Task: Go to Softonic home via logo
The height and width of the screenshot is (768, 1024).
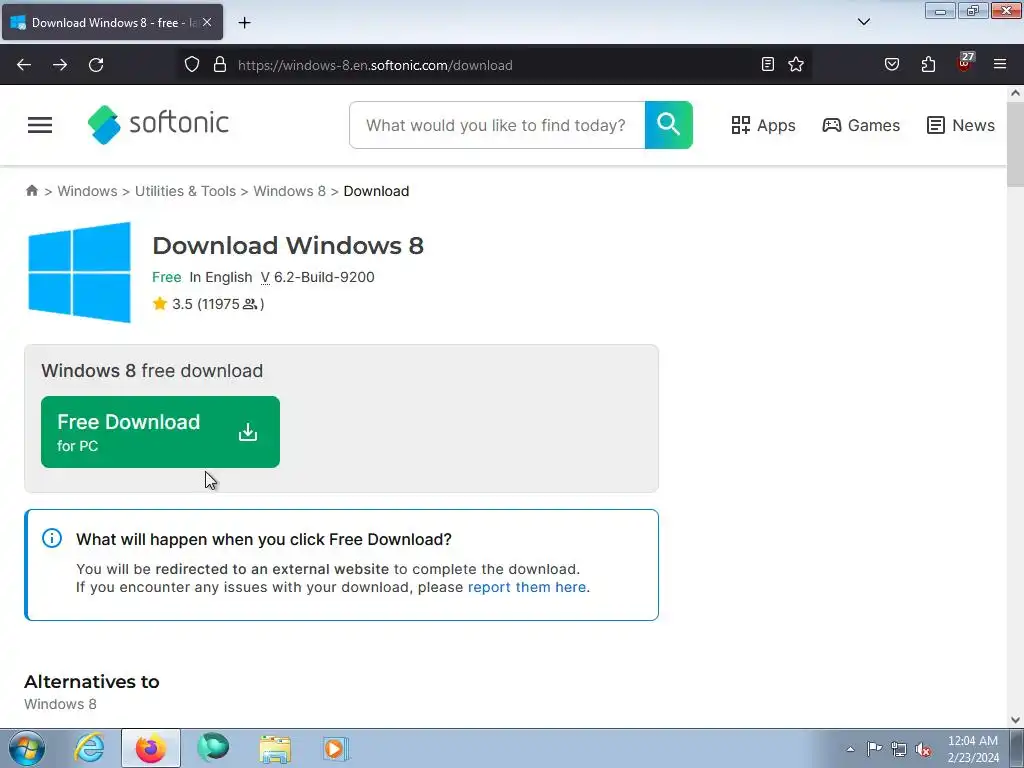Action: (158, 124)
